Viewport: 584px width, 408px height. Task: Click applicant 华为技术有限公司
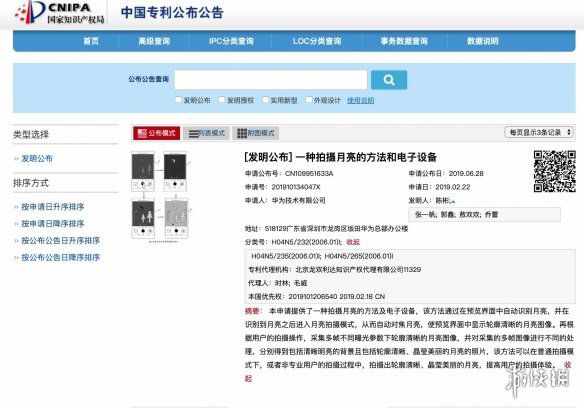click(298, 200)
